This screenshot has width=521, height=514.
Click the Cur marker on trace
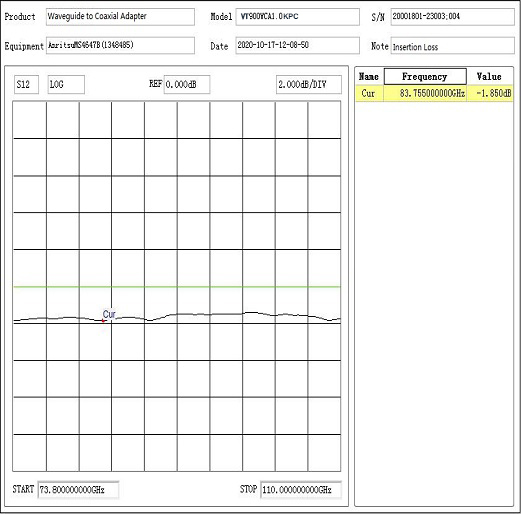coord(103,321)
